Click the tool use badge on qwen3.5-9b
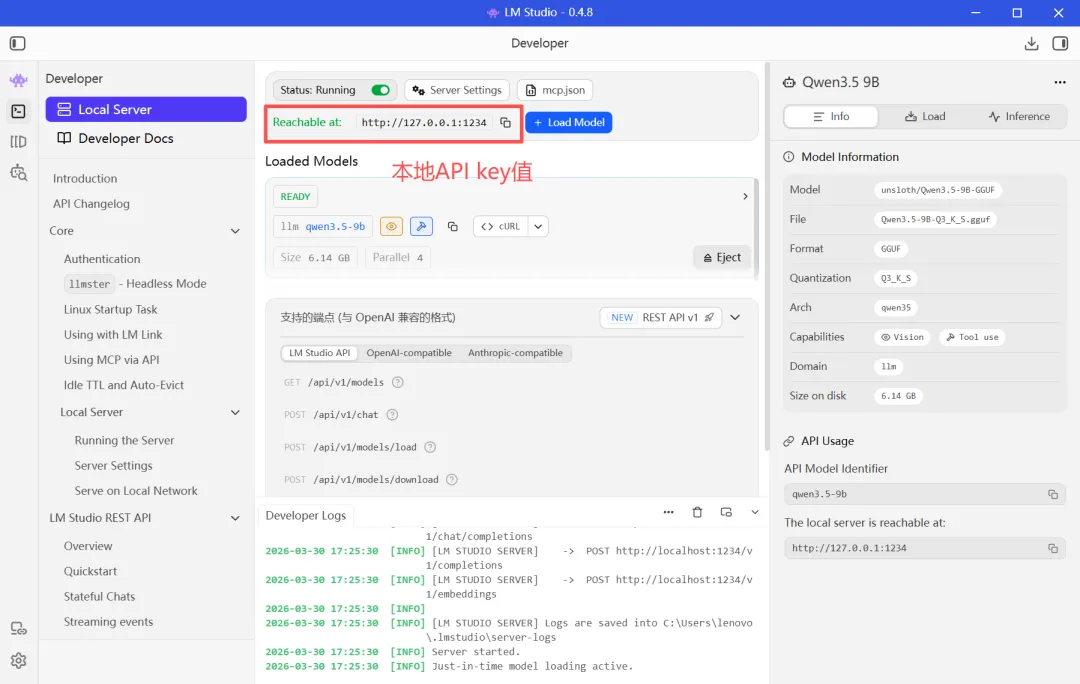Viewport: 1080px width, 684px height. click(x=422, y=227)
